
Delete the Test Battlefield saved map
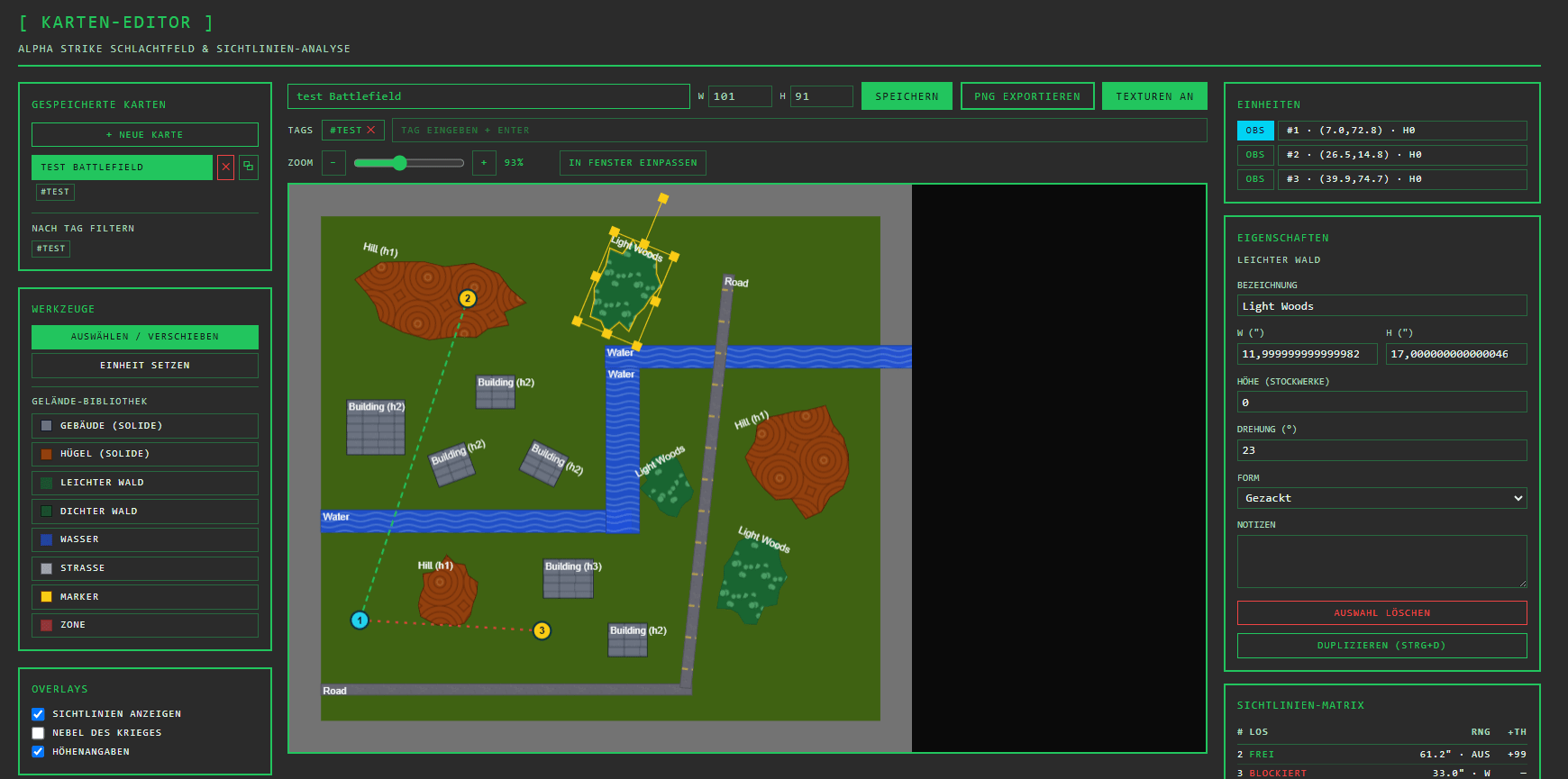point(225,168)
